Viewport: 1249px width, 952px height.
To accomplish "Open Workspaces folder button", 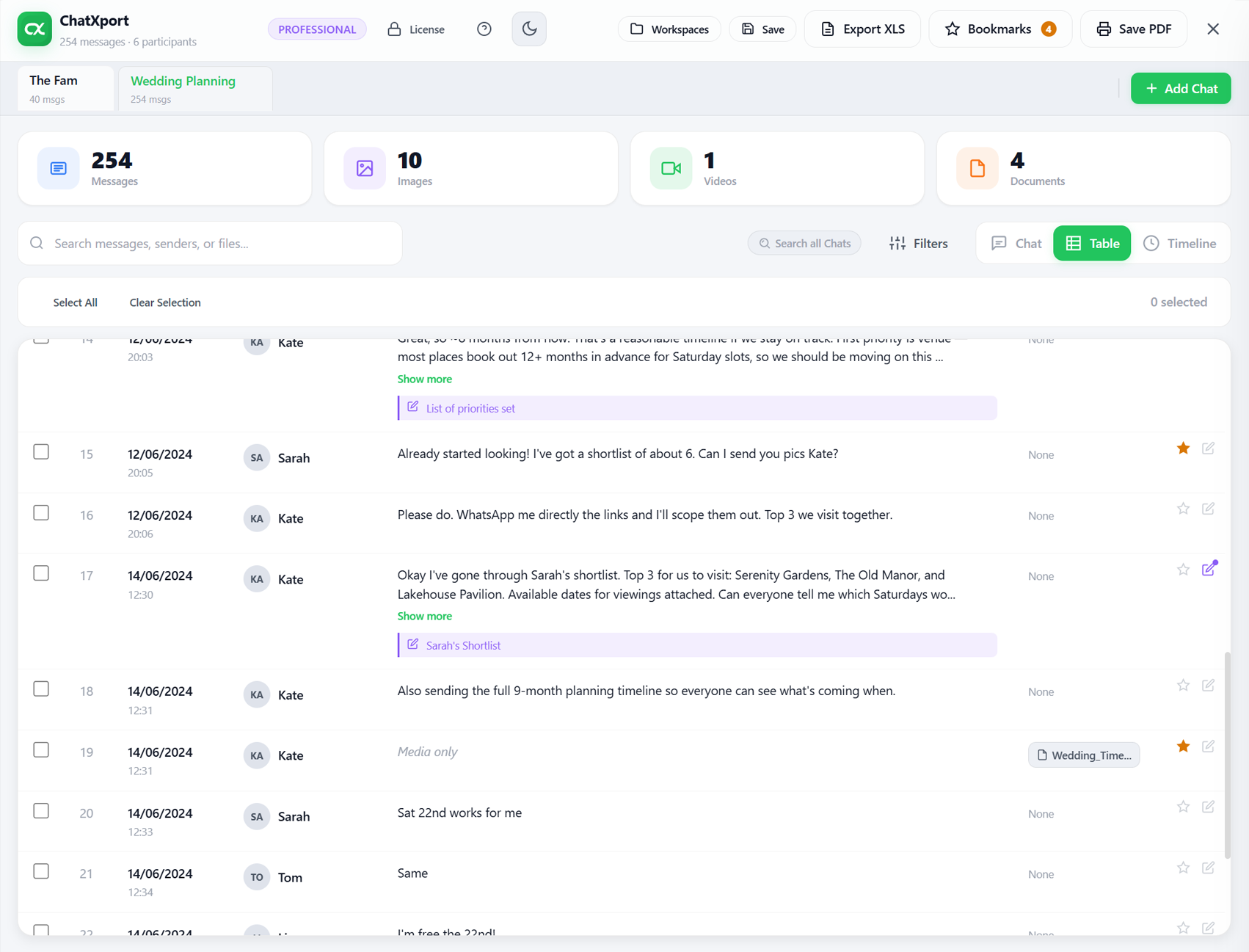I will click(669, 29).
